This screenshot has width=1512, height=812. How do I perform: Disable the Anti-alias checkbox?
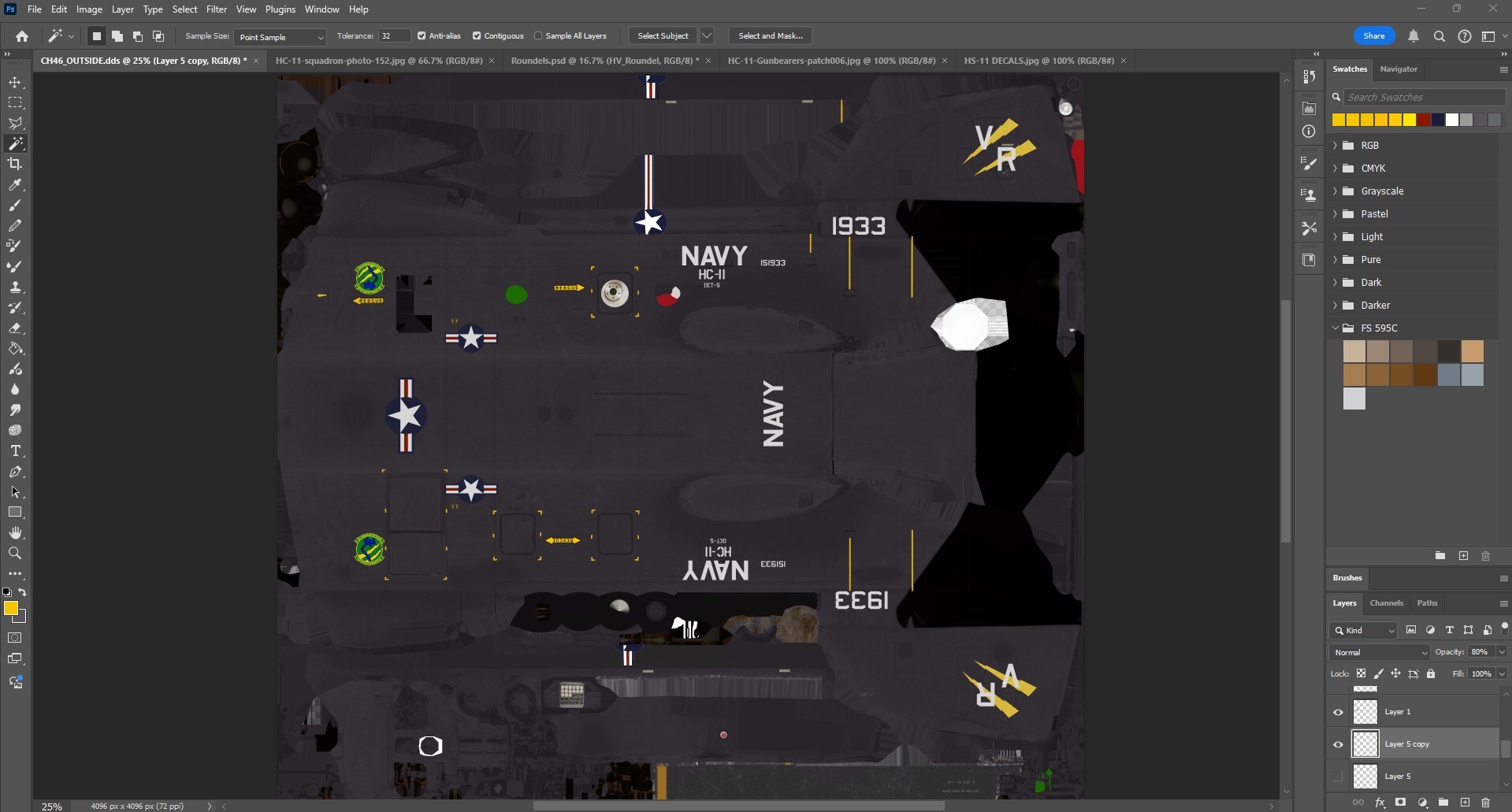(422, 36)
